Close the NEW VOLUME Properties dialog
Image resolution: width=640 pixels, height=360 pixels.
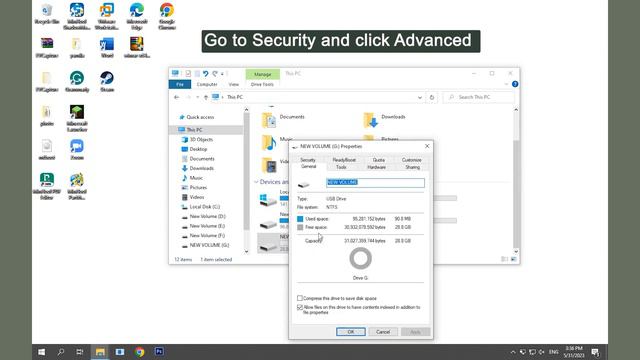click(427, 146)
